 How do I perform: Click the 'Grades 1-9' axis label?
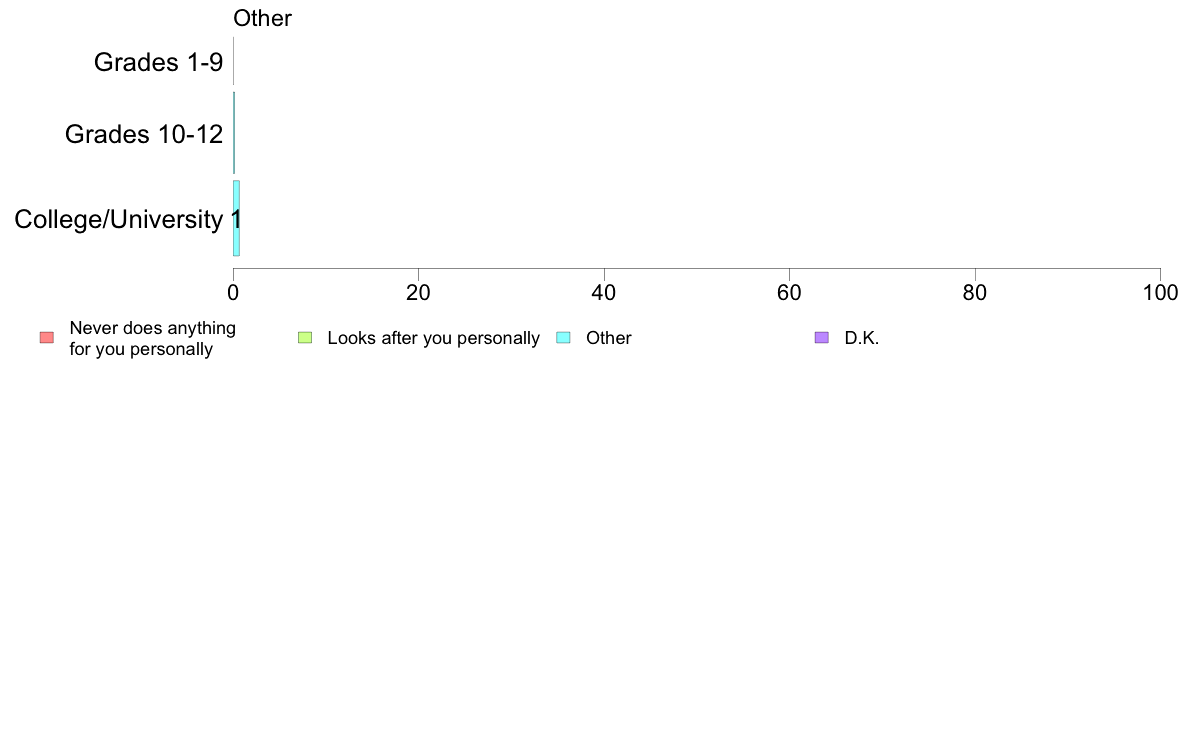tap(158, 62)
